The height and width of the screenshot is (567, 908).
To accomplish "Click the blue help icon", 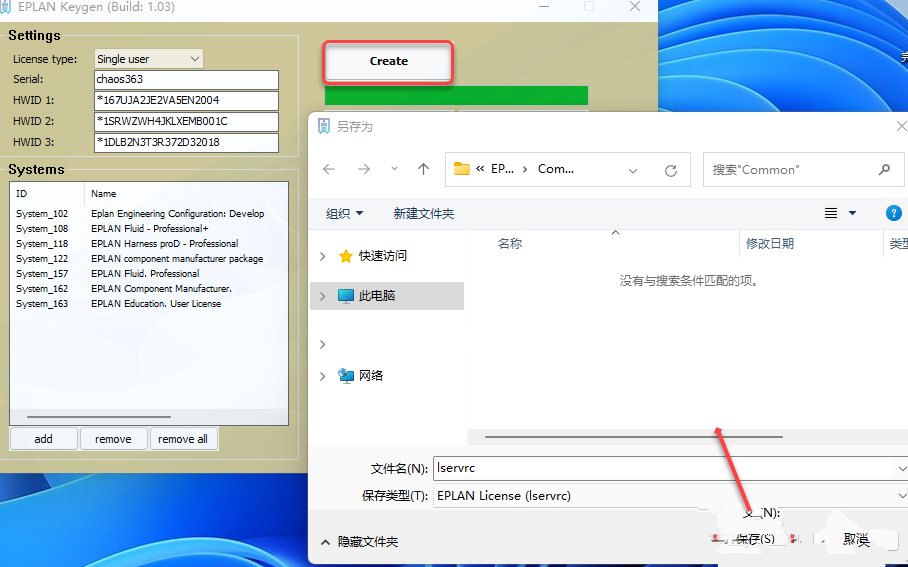I will (894, 213).
